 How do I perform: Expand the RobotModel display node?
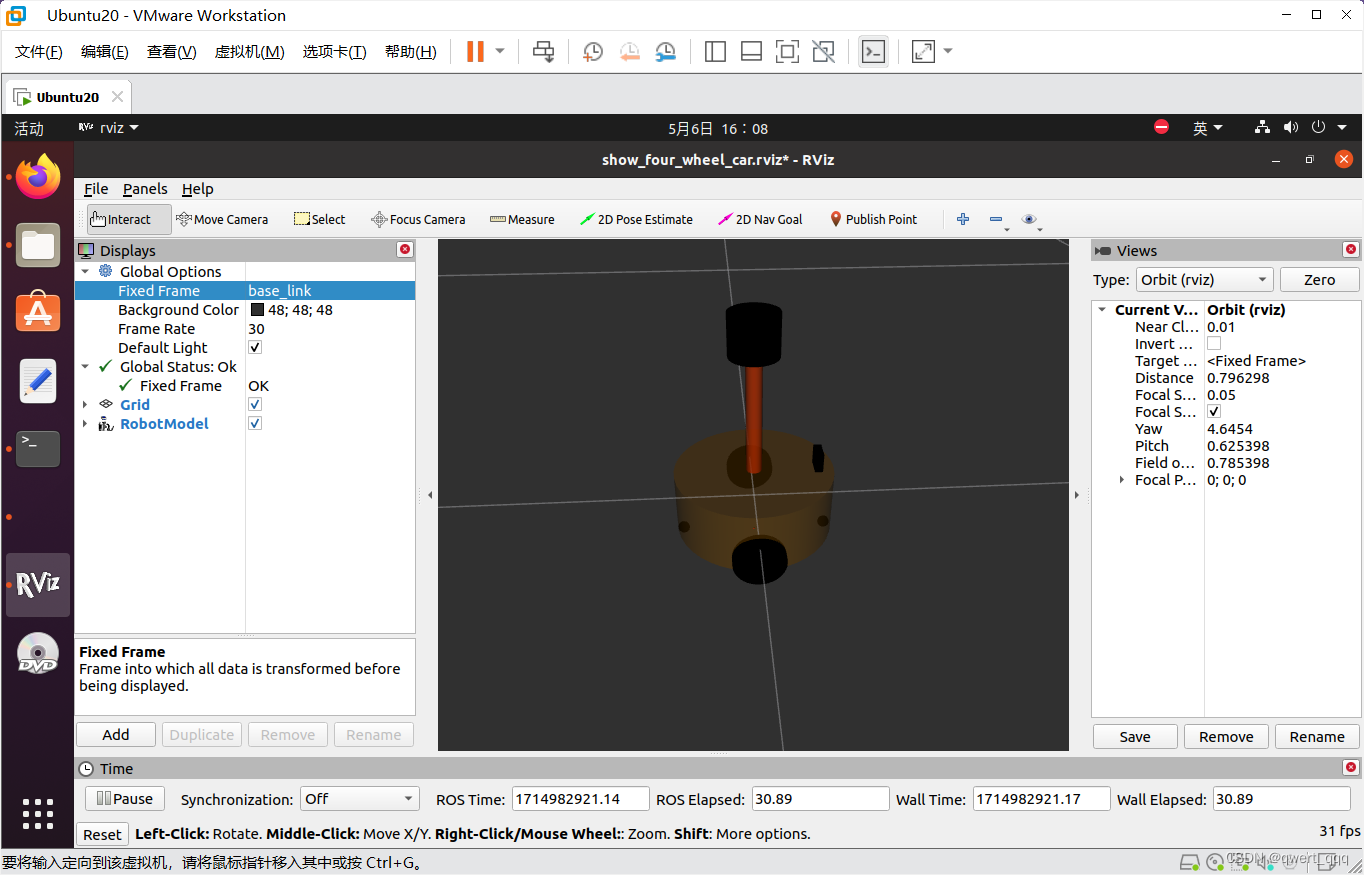(x=85, y=423)
